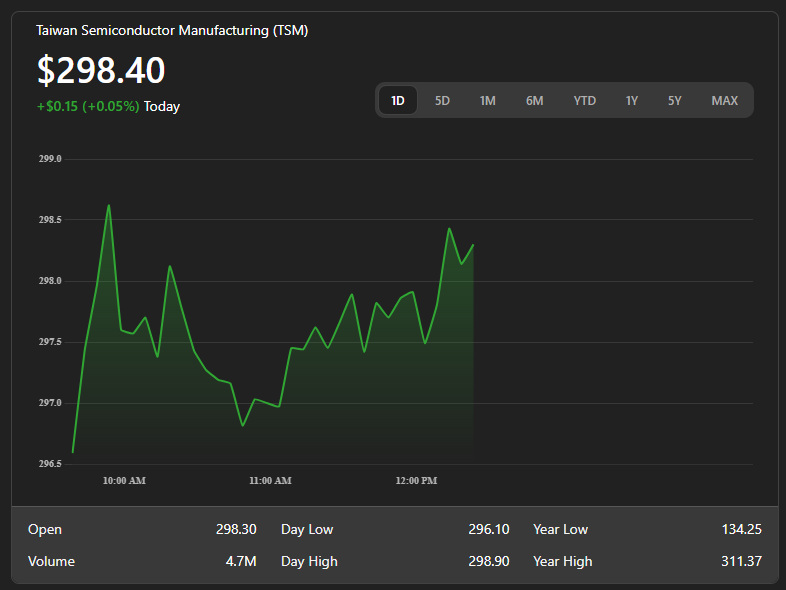The image size is (786, 590).
Task: Click the Year Low label
Action: [x=560, y=529]
